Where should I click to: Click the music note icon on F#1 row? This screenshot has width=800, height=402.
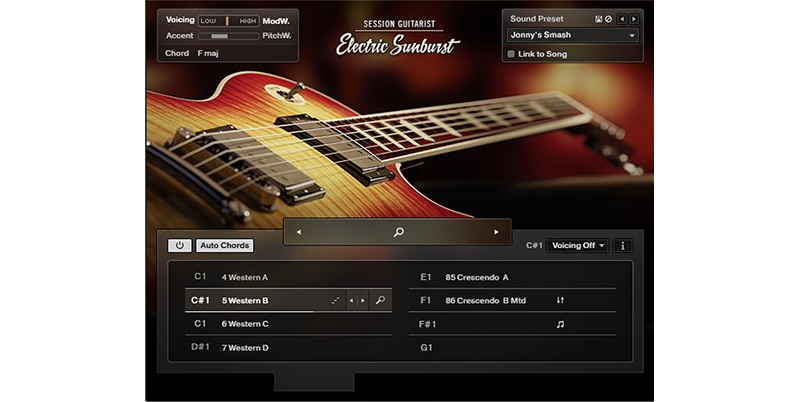(560, 324)
